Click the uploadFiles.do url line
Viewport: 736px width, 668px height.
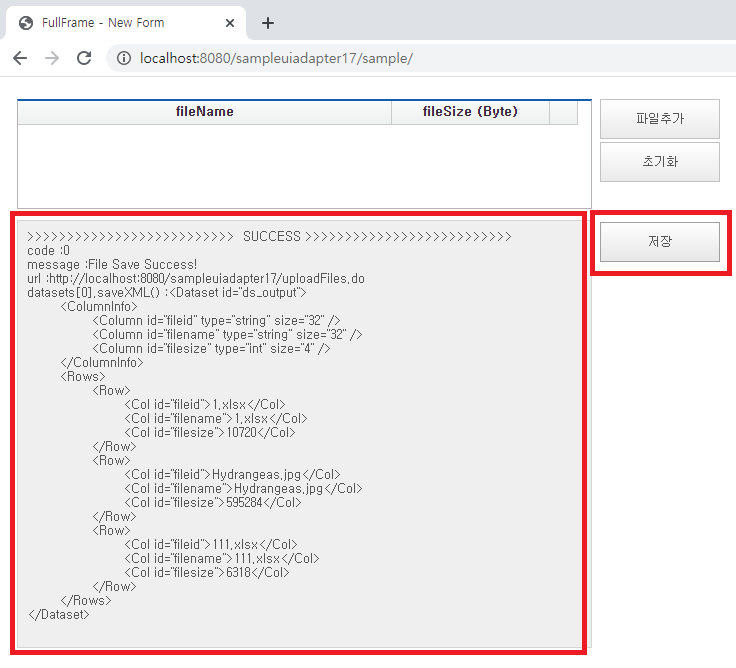click(x=196, y=279)
